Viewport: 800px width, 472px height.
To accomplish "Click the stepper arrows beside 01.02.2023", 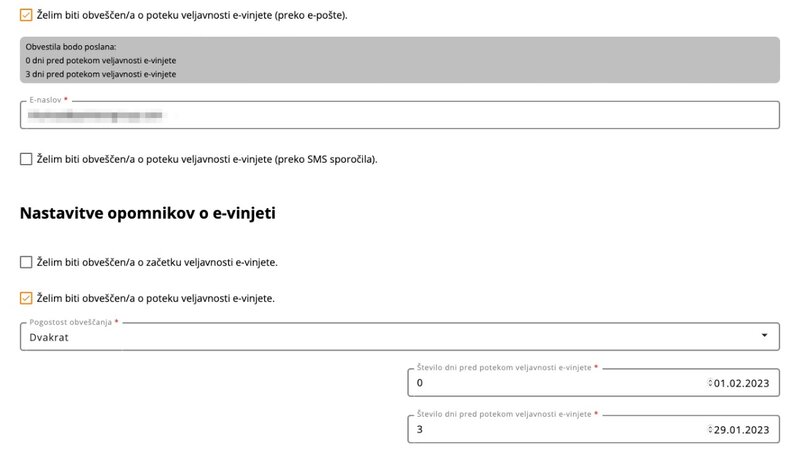I will point(709,383).
